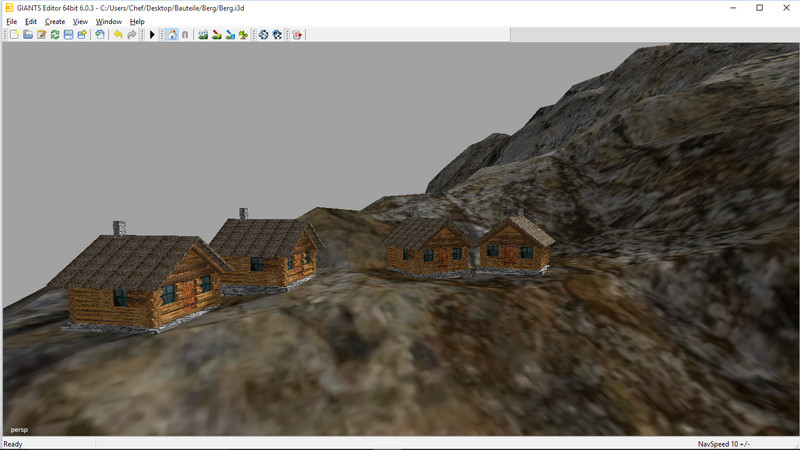Screen dimensions: 800x450
Task: Toggle the magnet snap icon
Action: click(185, 35)
